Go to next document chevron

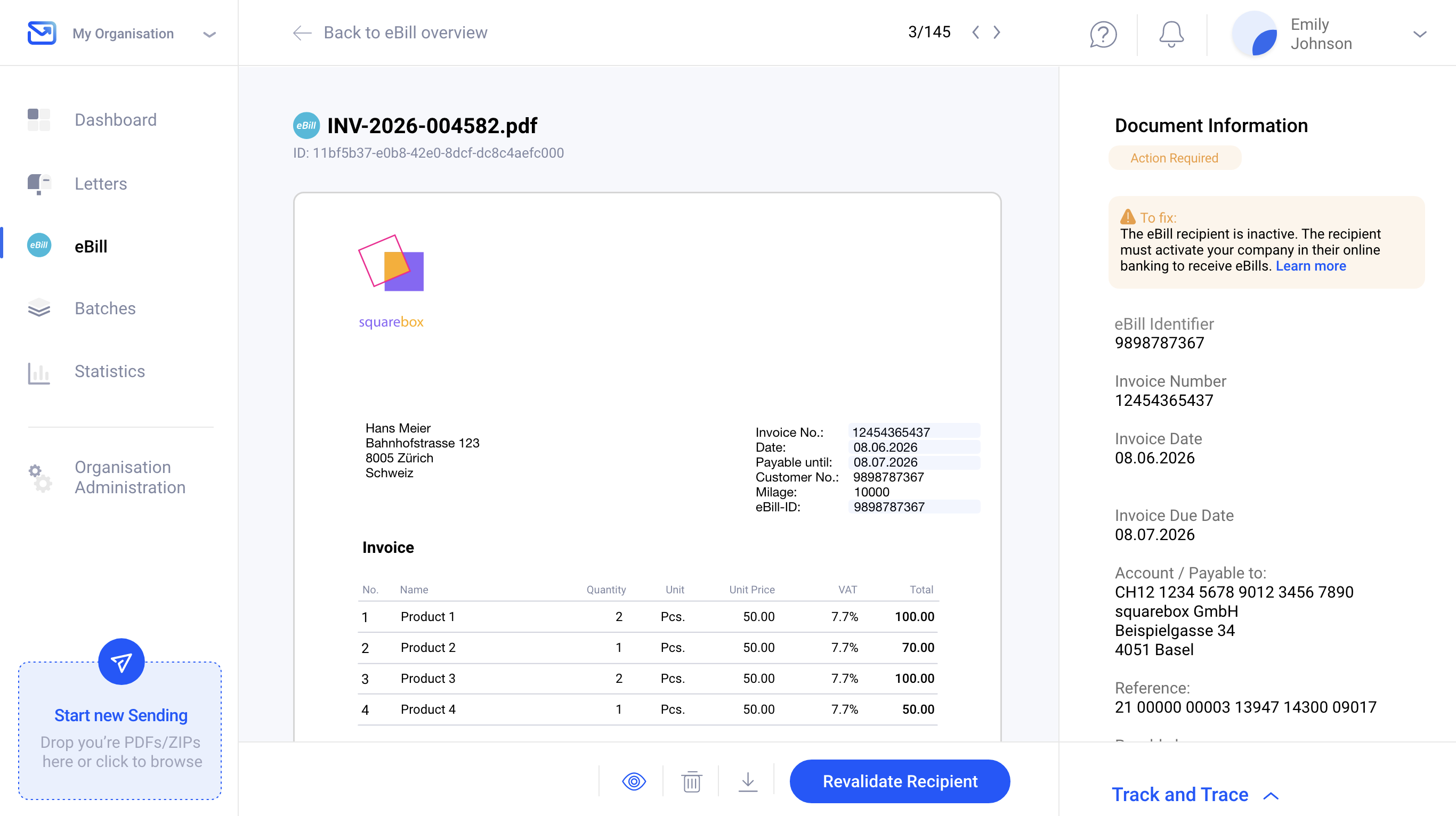pos(997,32)
